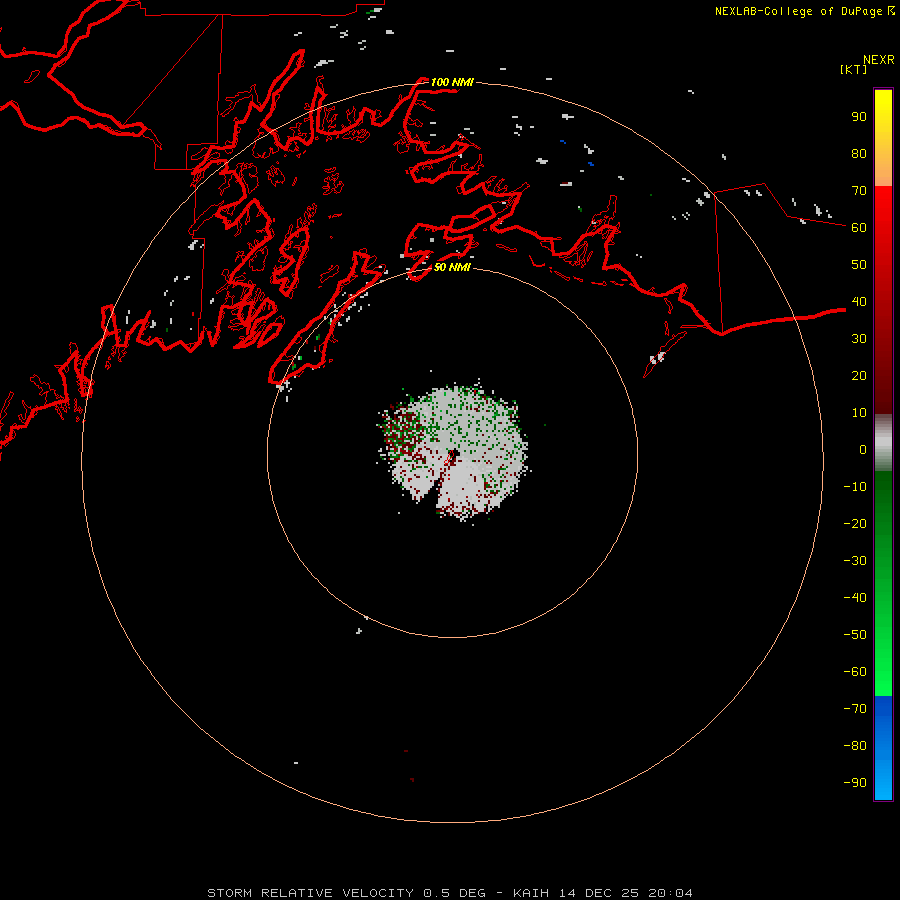Click the positive 70 scale label
The width and height of the screenshot is (900, 900).
pos(859,191)
